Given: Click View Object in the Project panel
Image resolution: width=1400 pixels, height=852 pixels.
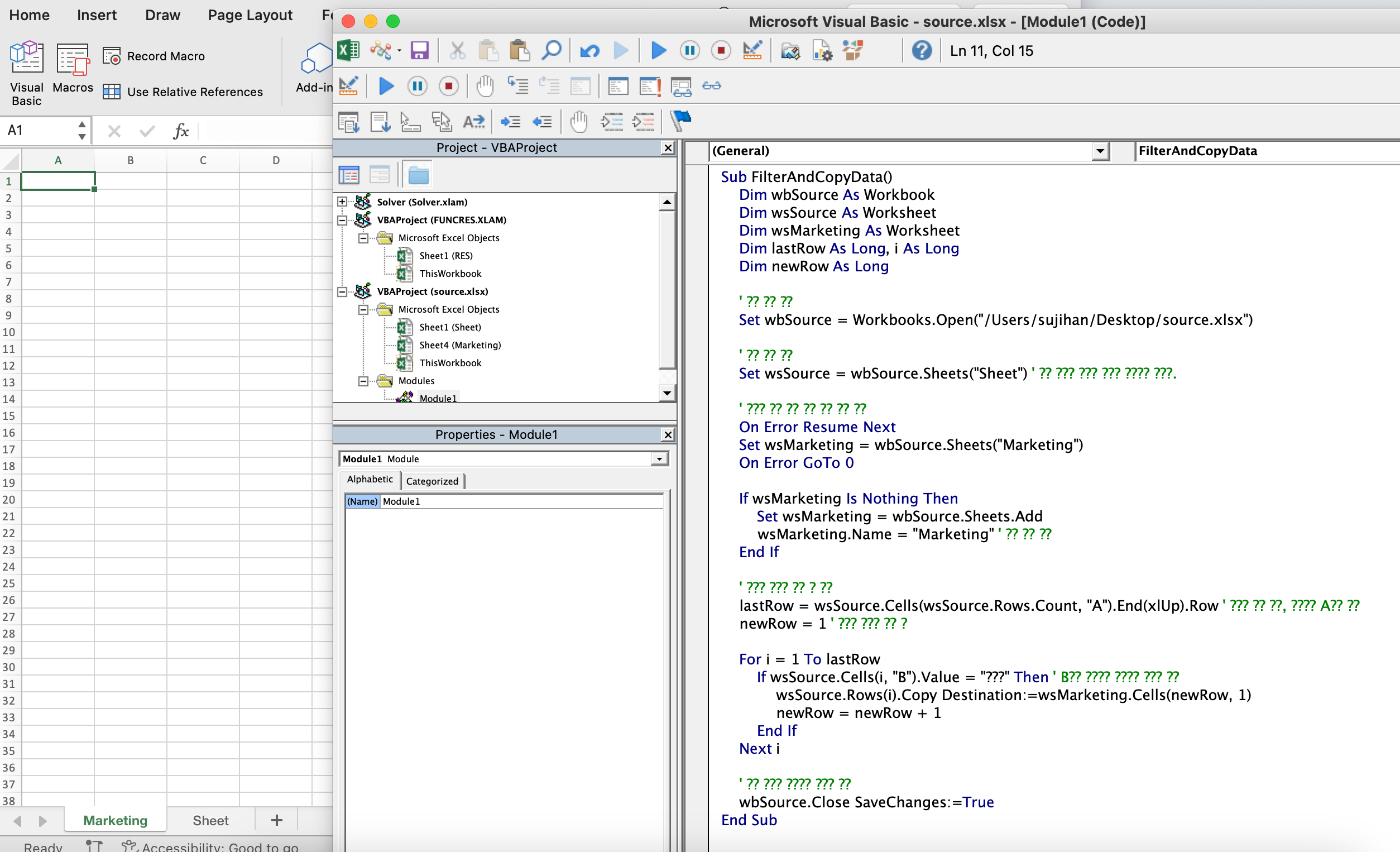Looking at the screenshot, I should [x=379, y=175].
